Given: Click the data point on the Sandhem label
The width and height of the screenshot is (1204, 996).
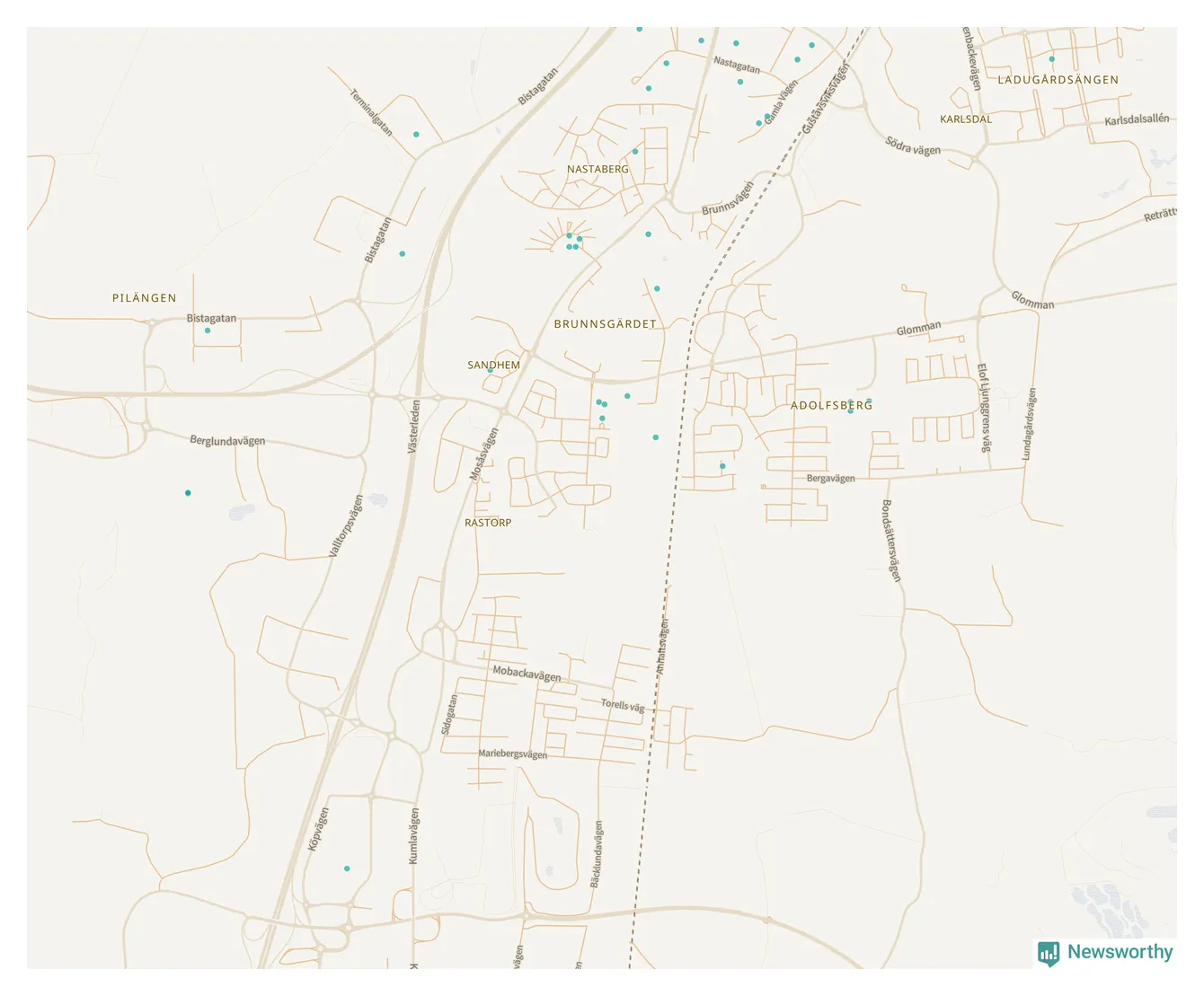Looking at the screenshot, I should pyautogui.click(x=490, y=370).
